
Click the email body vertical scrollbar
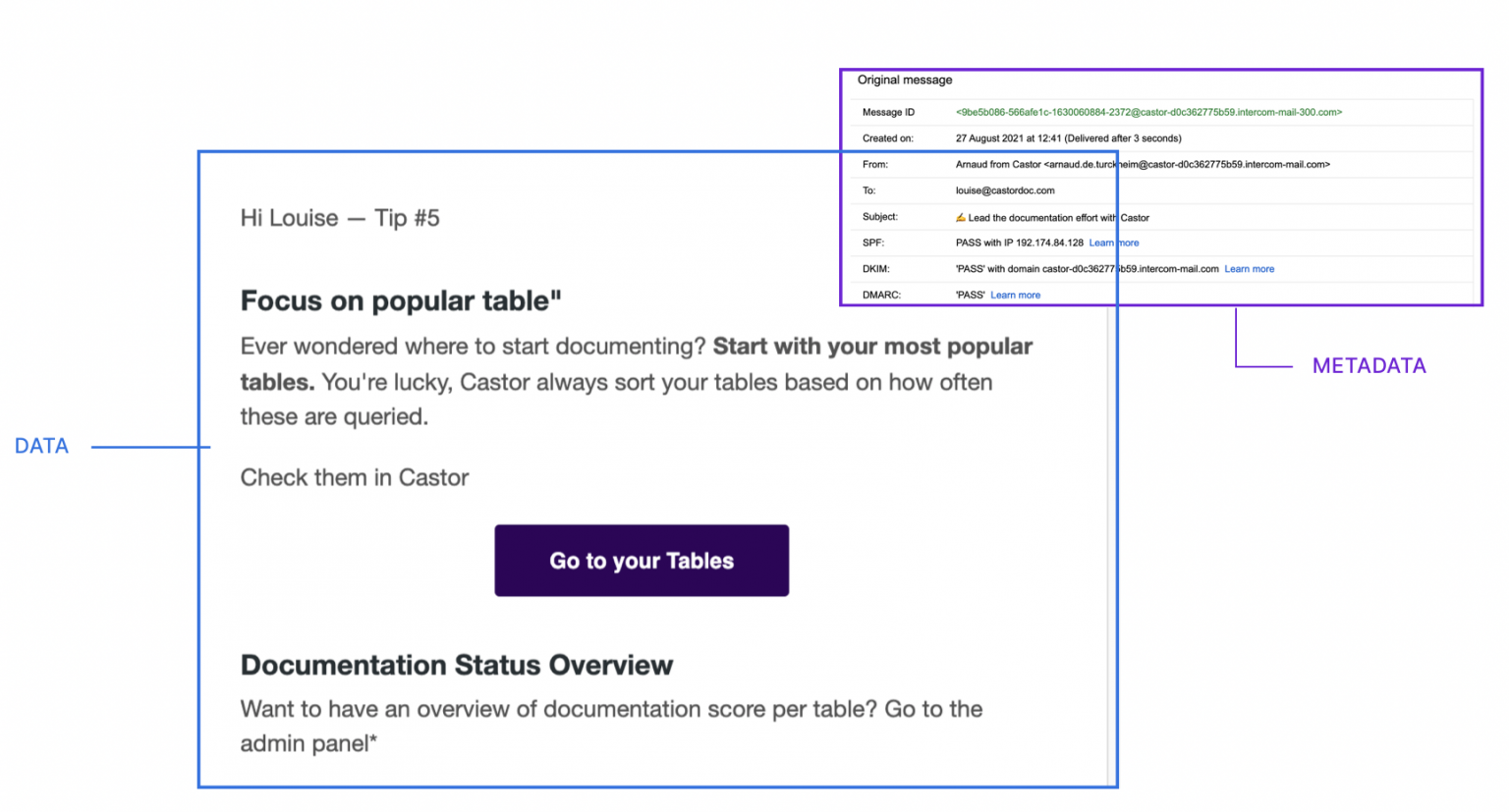point(1109,540)
